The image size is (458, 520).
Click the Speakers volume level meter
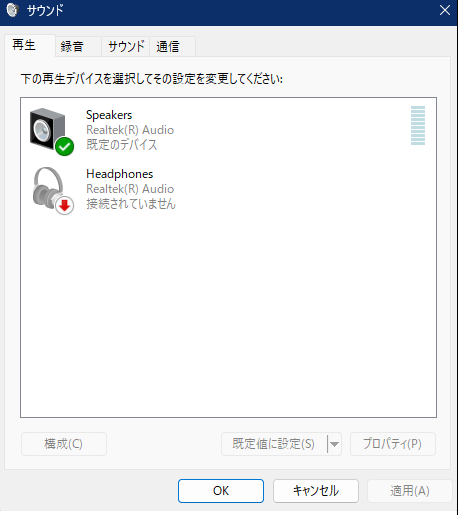pos(418,125)
